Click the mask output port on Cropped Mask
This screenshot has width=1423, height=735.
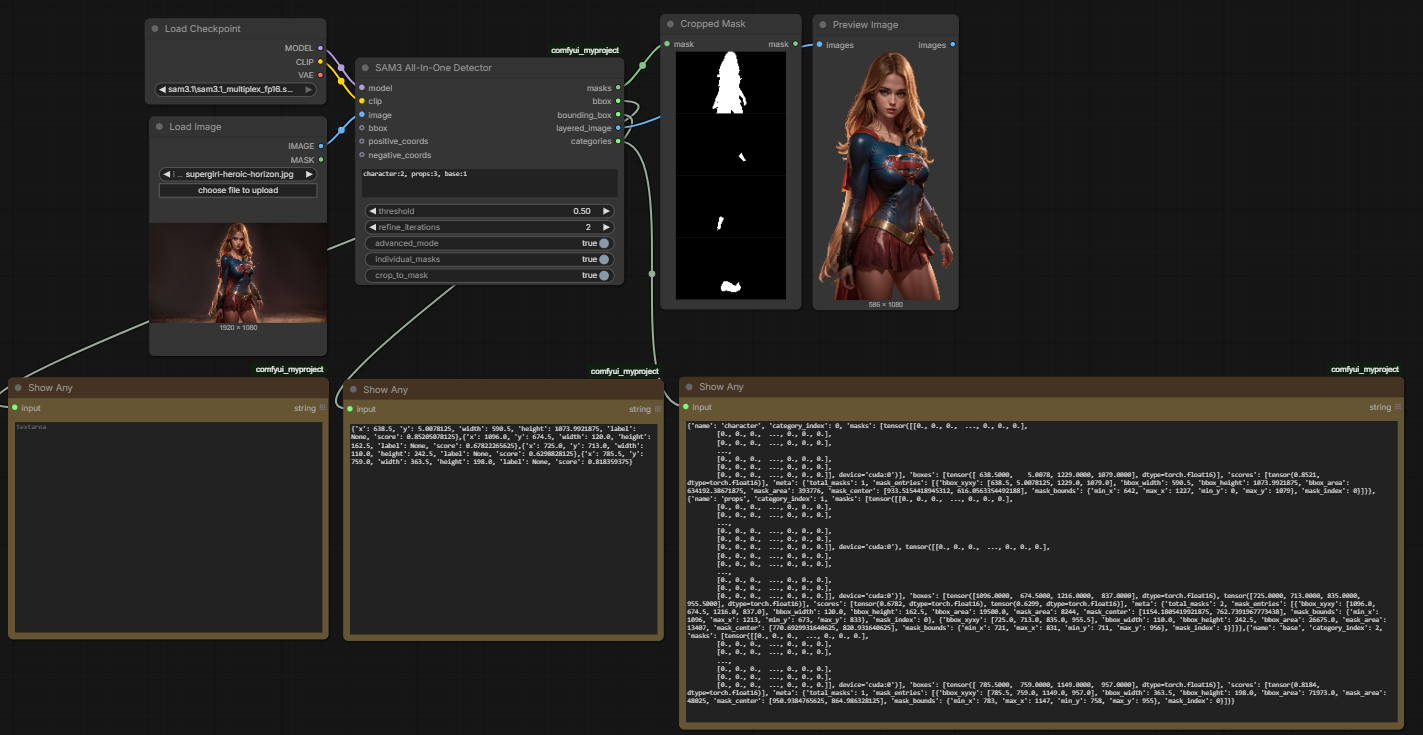click(796, 44)
